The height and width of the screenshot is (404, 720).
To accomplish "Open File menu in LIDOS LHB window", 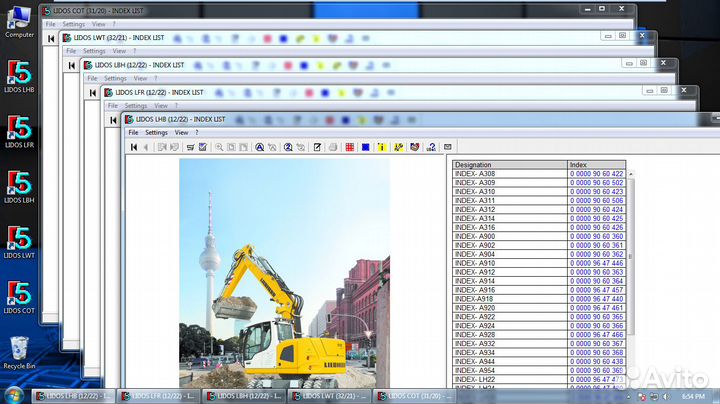I will (133, 132).
